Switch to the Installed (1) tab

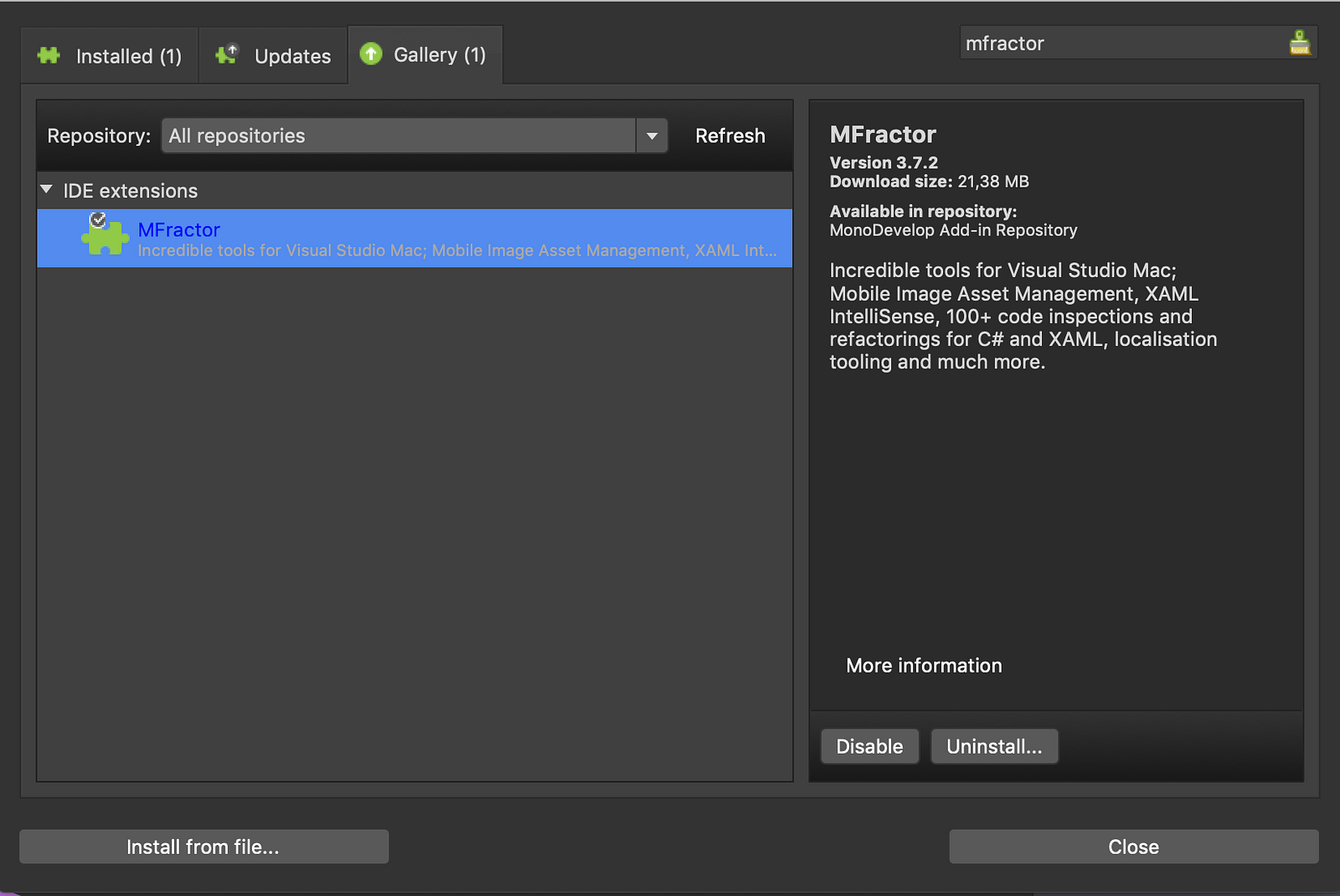[x=110, y=56]
